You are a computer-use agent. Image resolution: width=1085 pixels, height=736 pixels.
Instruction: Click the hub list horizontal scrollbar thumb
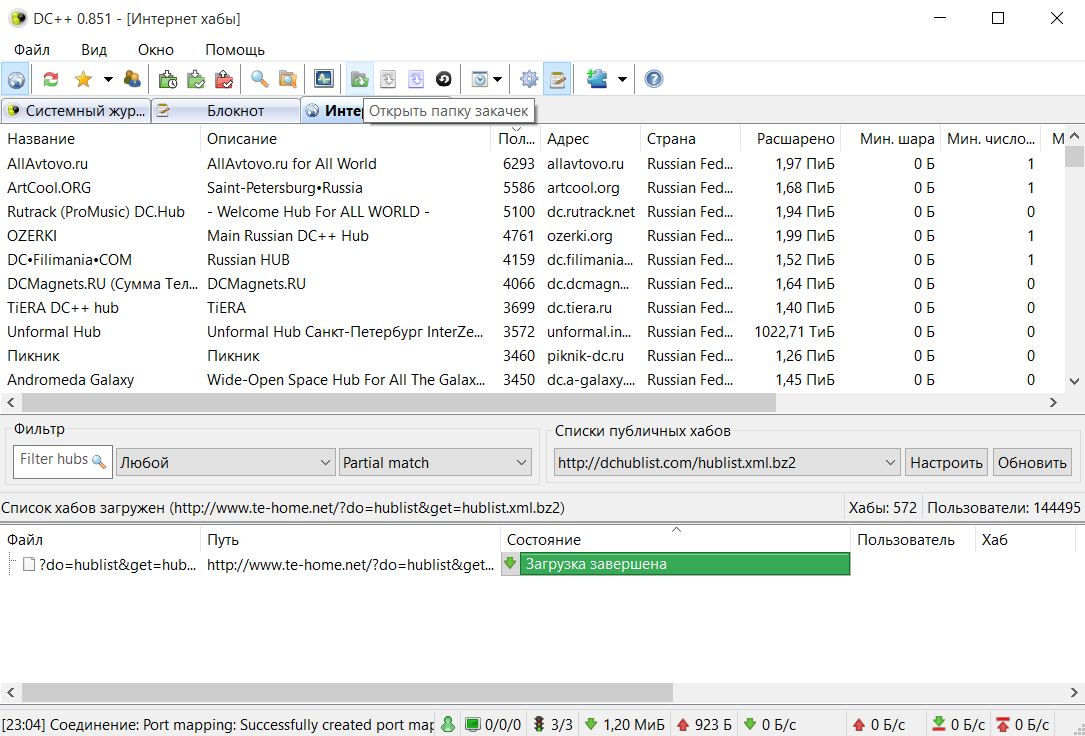tap(399, 402)
